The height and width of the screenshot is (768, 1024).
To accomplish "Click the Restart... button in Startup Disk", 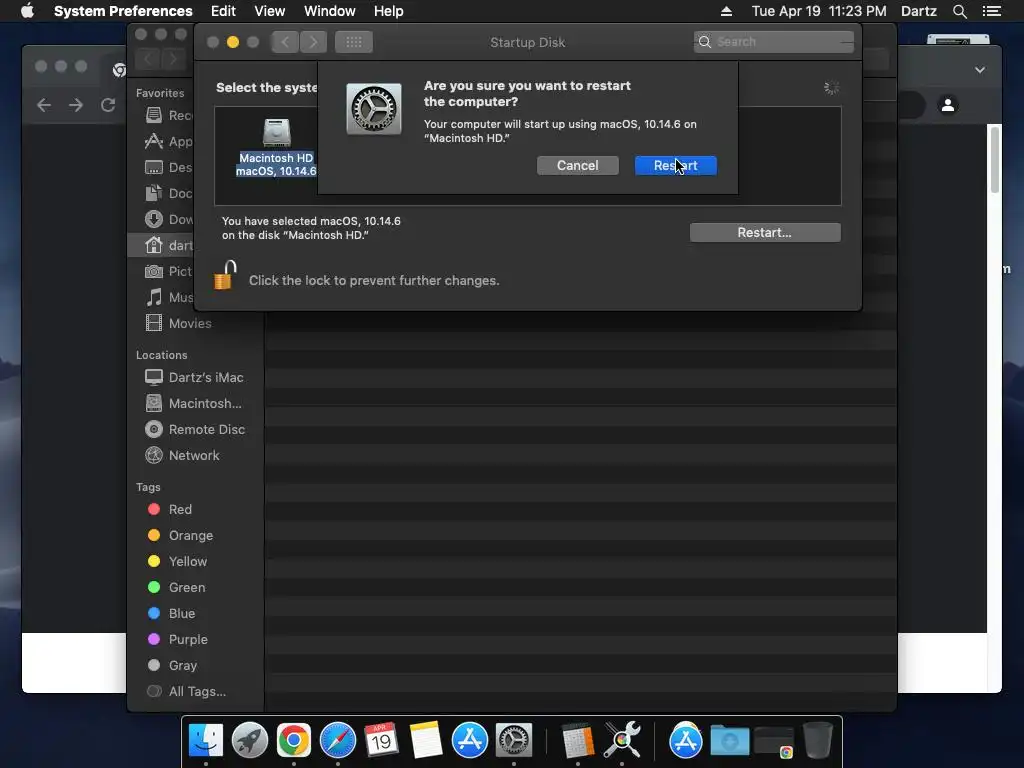I will click(765, 232).
